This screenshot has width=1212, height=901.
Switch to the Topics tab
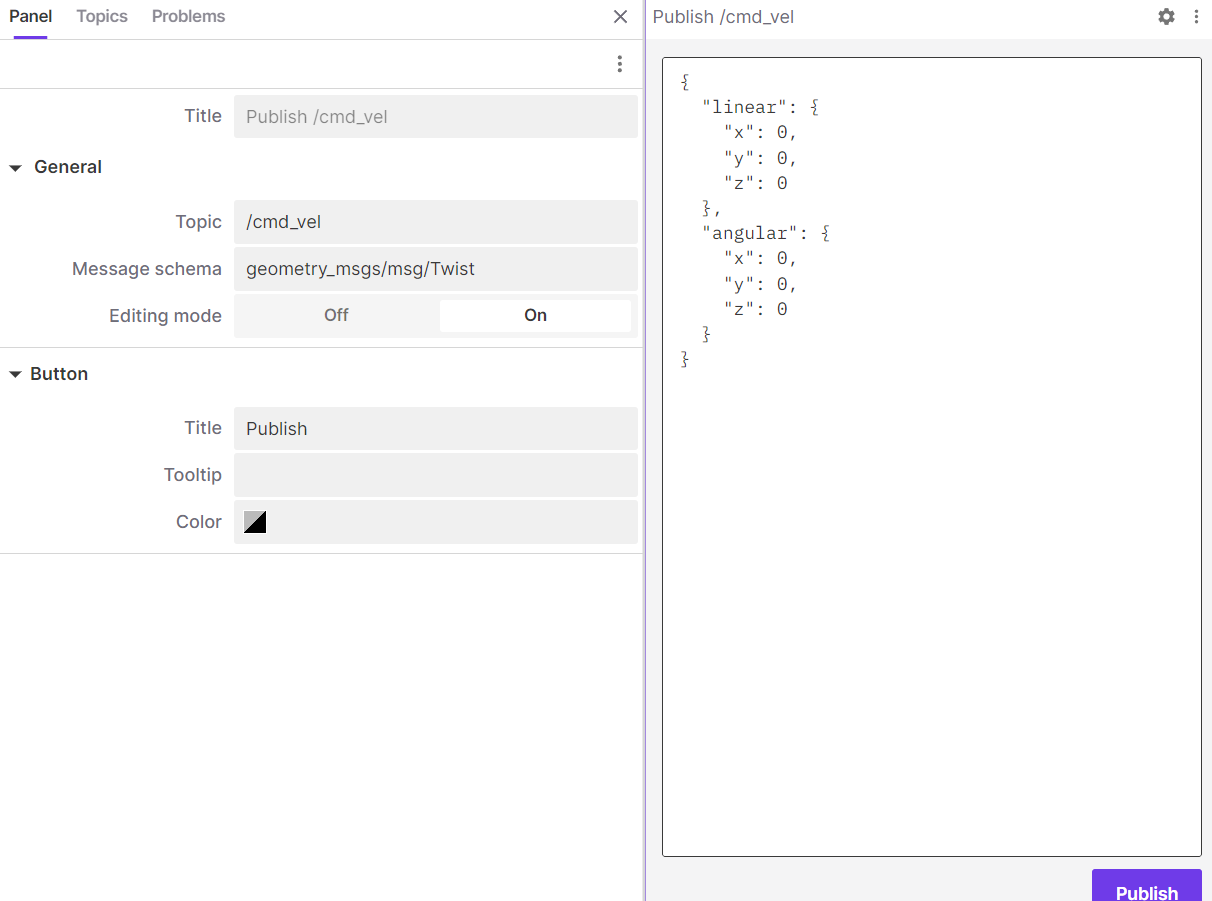pos(102,17)
